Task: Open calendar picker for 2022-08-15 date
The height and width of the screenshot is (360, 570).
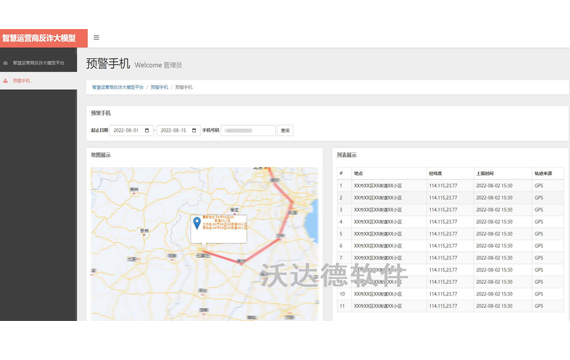Action: tap(194, 131)
